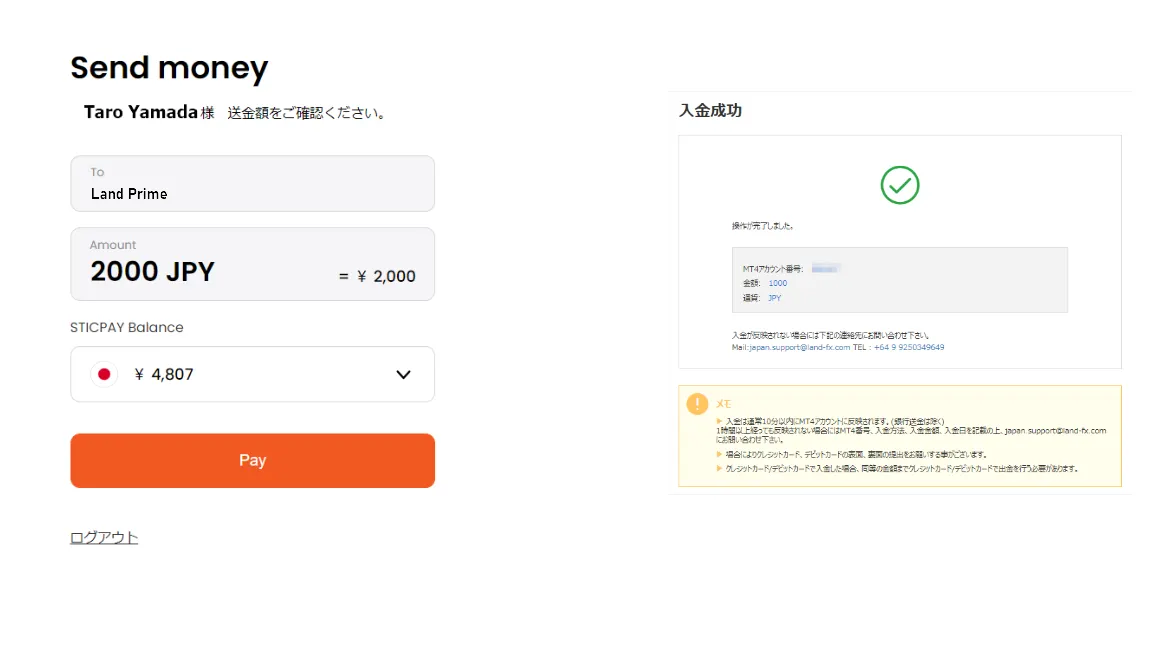Viewport: 1171px width, 651px height.
Task: Click the Send money heading
Action: [x=169, y=68]
